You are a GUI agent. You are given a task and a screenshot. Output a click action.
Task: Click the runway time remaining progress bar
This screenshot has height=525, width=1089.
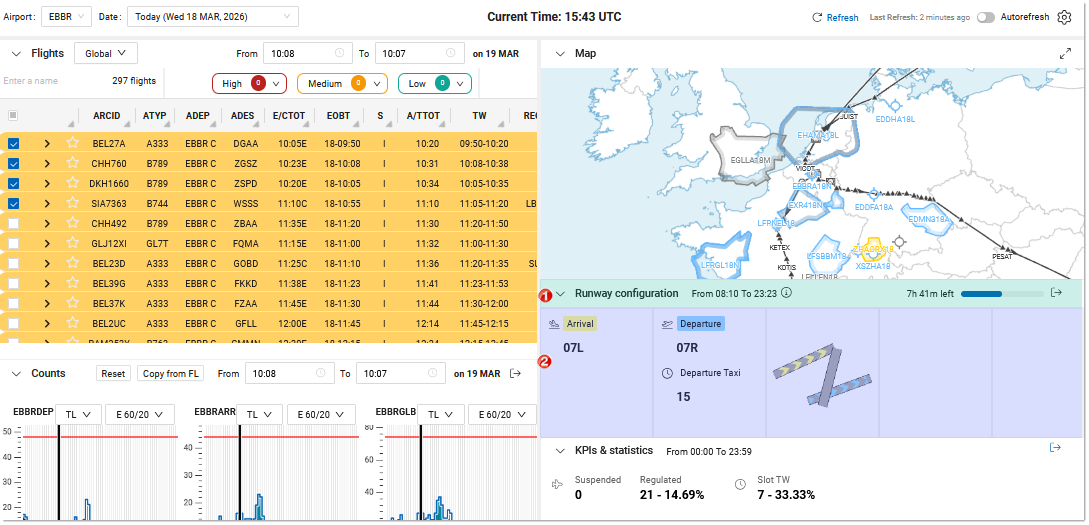point(1002,294)
